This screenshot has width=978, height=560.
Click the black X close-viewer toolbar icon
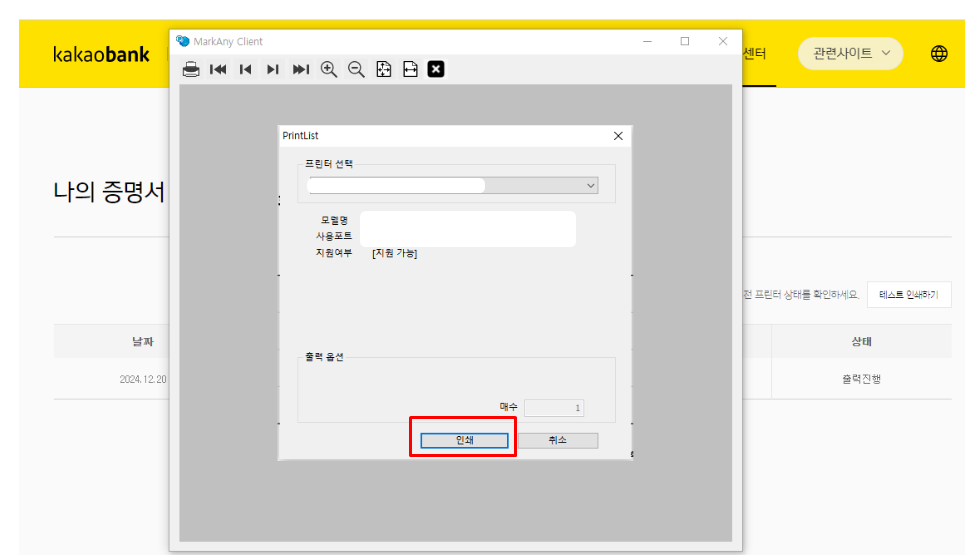click(436, 69)
